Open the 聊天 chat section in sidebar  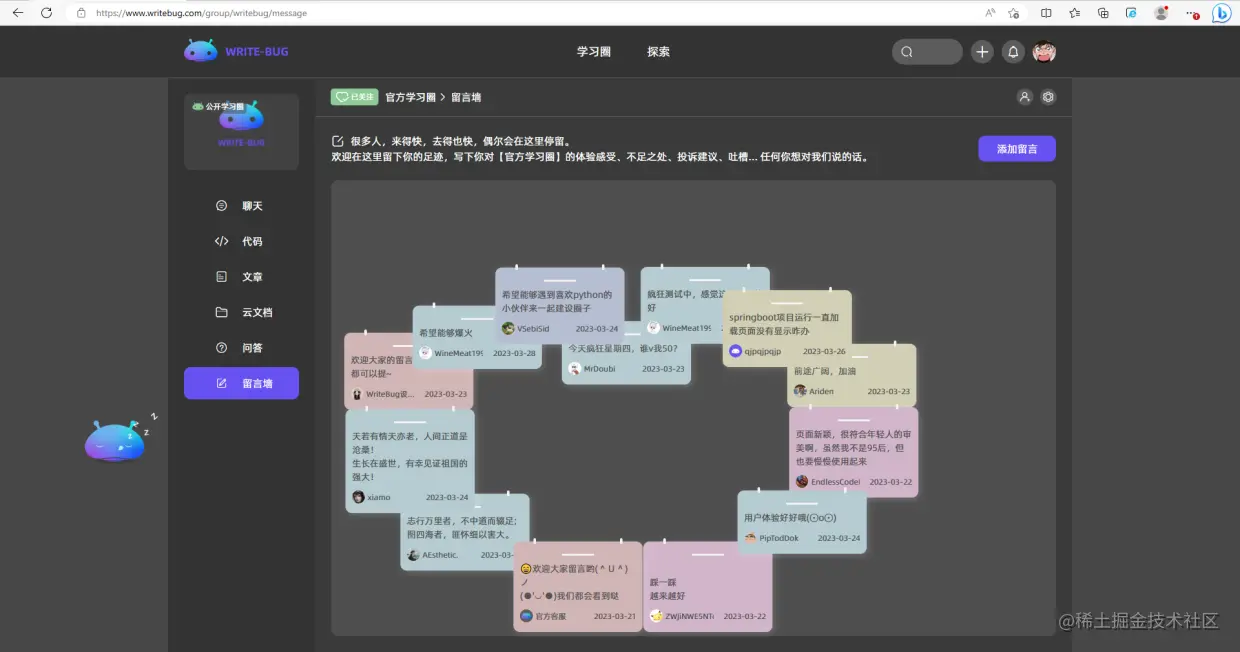241,205
